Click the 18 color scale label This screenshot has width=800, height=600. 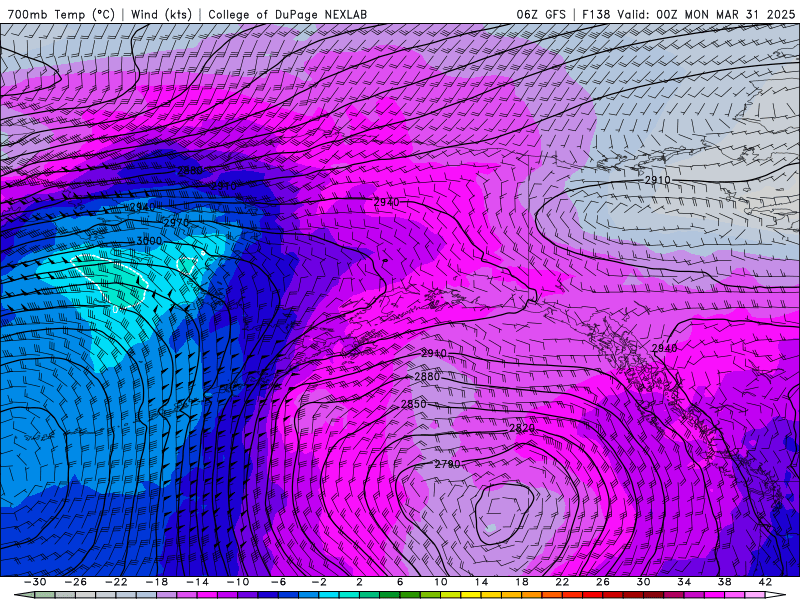coord(521,582)
